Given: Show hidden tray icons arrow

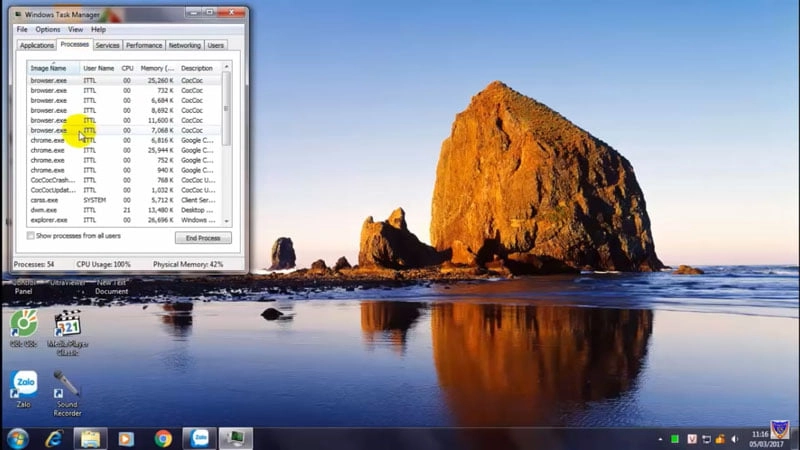Looking at the screenshot, I should (x=660, y=439).
